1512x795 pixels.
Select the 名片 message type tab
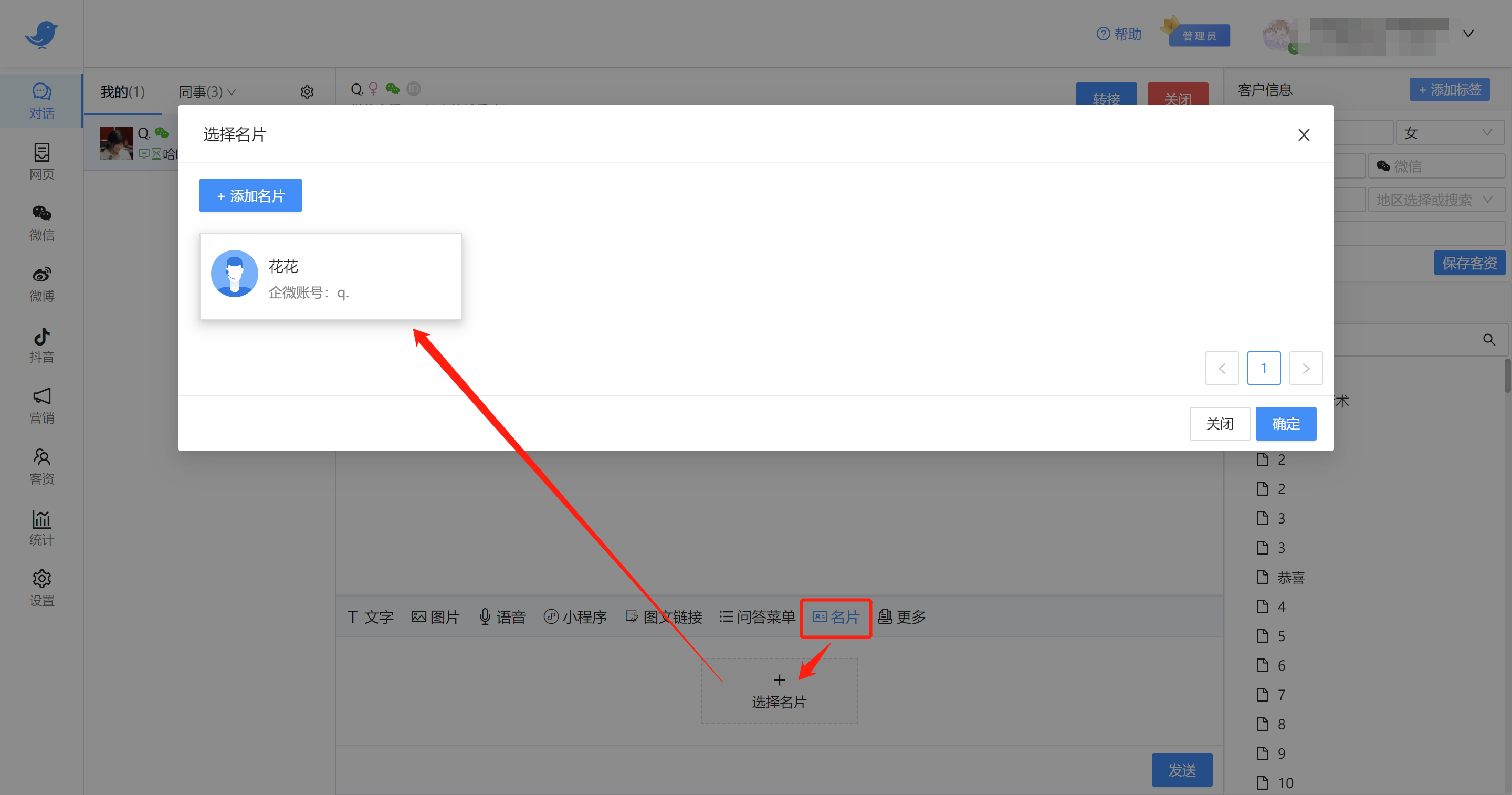pyautogui.click(x=836, y=617)
